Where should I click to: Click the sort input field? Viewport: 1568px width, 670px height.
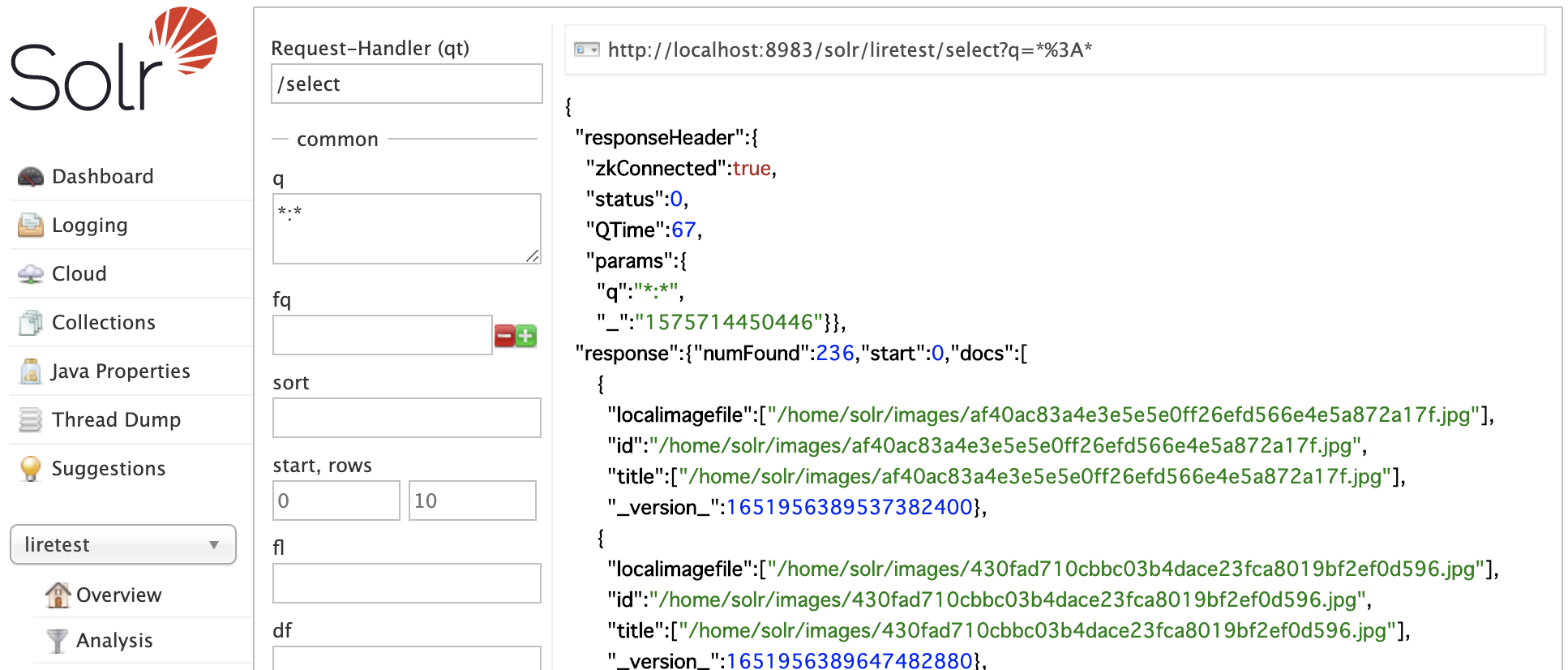coord(407,418)
